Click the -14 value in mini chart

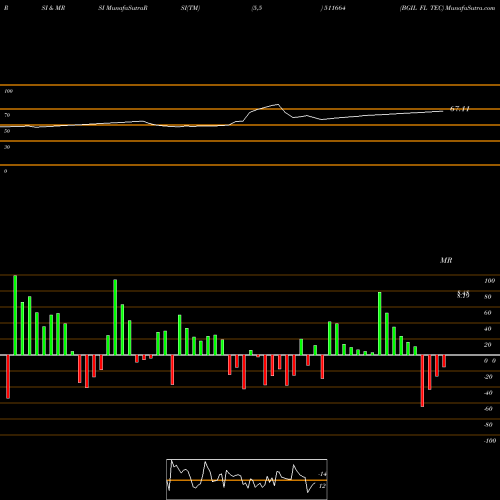tap(322, 474)
